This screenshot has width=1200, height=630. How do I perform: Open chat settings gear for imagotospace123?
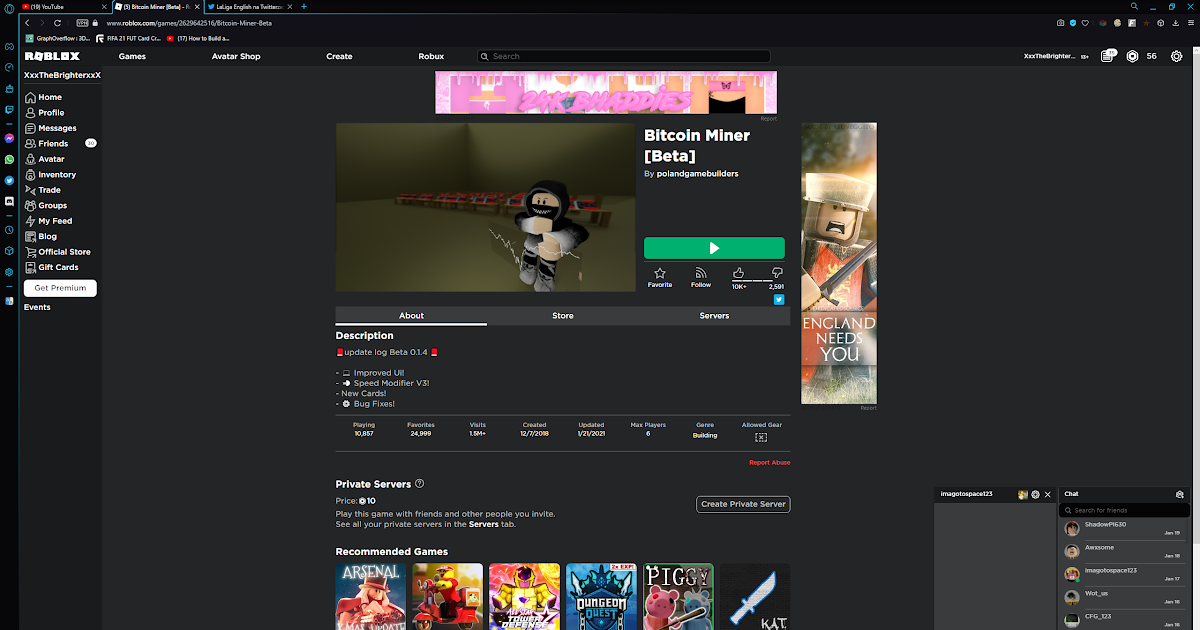point(1035,494)
